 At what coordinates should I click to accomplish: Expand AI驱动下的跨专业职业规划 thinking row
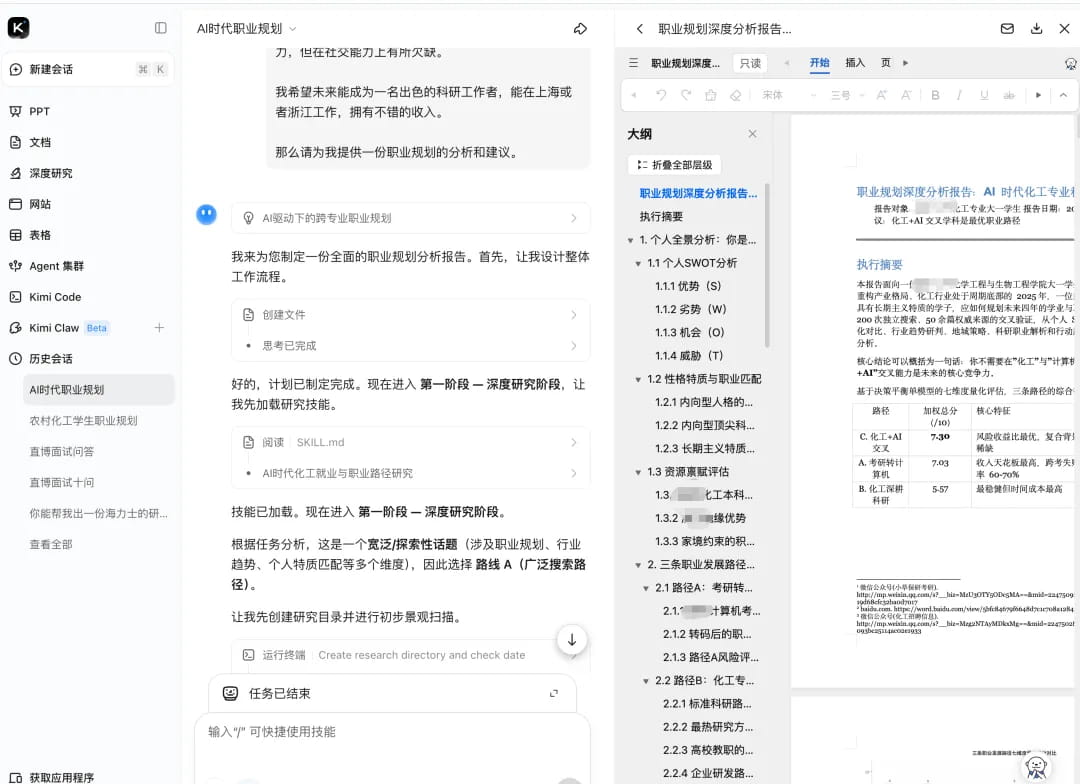tap(411, 218)
